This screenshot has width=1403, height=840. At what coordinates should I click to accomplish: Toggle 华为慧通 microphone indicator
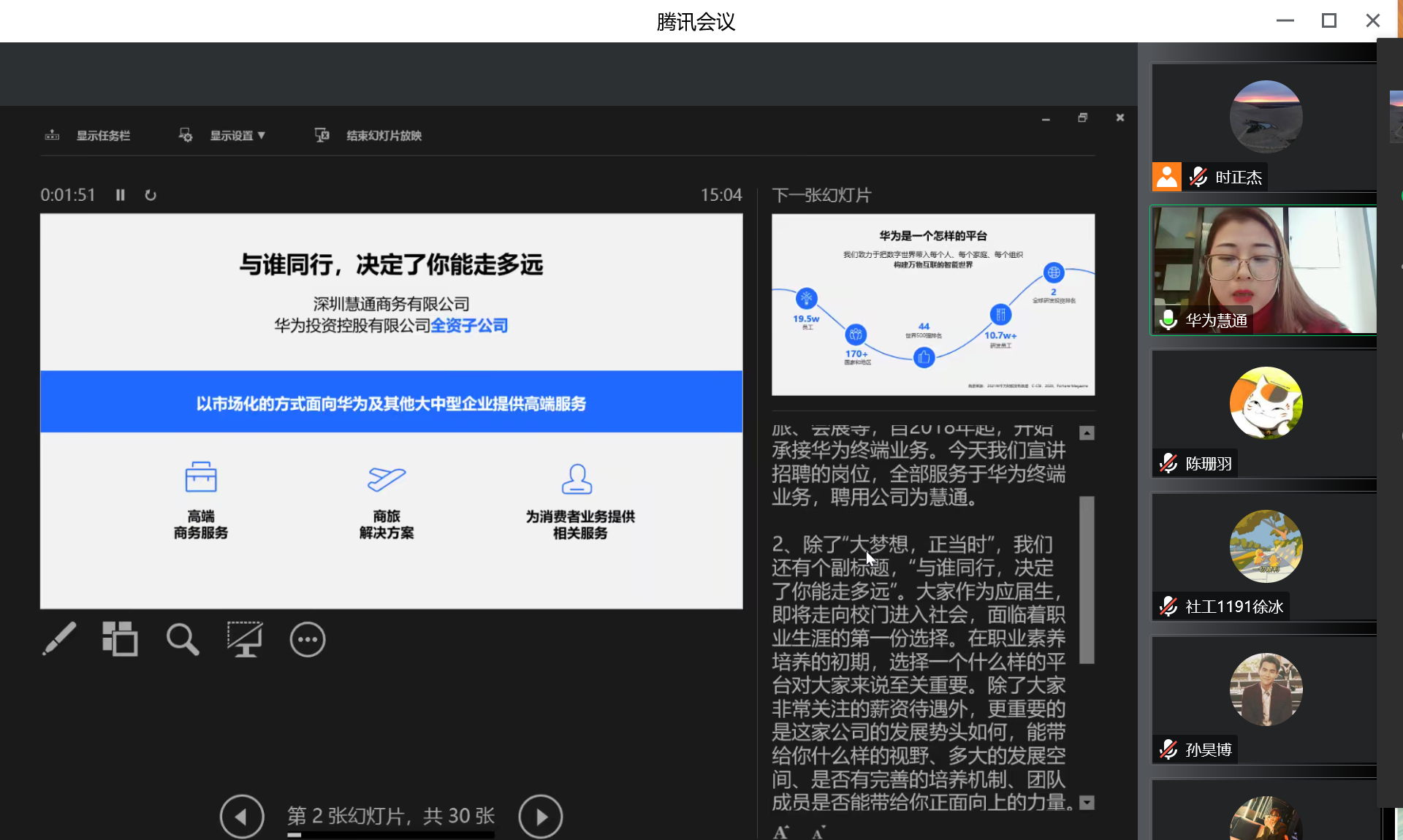tap(1168, 320)
